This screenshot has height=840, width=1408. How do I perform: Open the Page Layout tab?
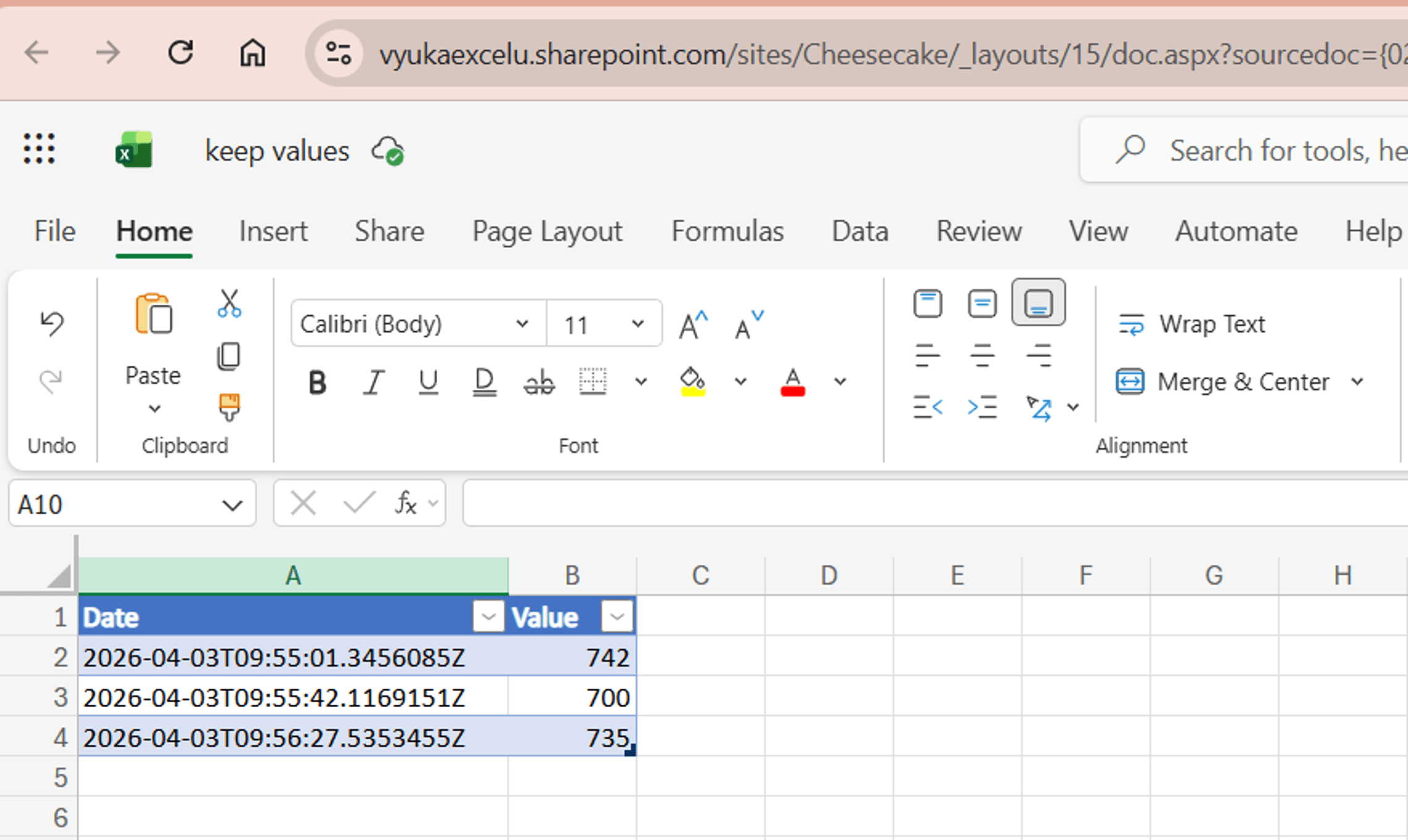tap(547, 231)
